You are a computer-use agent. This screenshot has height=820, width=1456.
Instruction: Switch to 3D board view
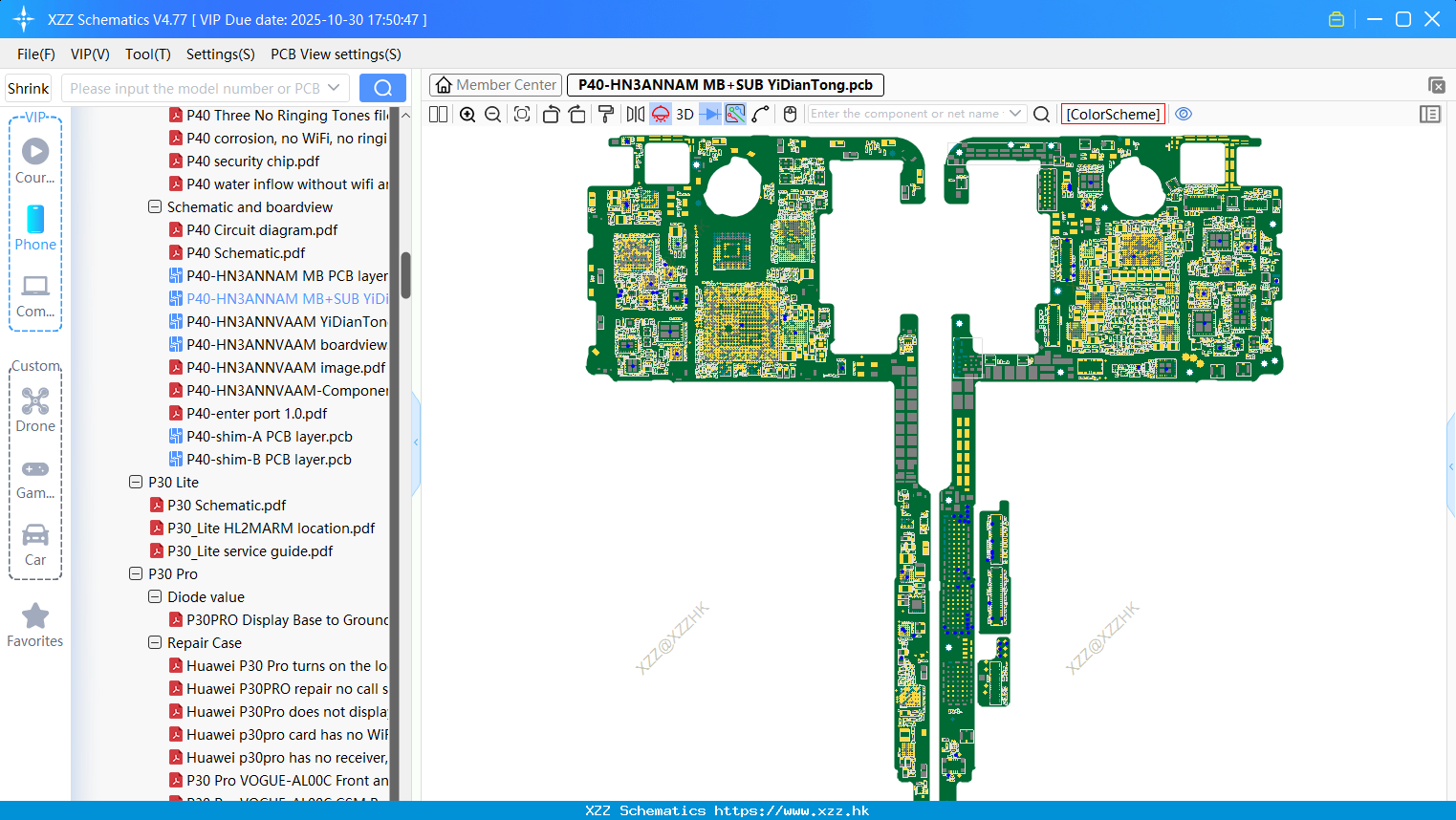point(685,115)
